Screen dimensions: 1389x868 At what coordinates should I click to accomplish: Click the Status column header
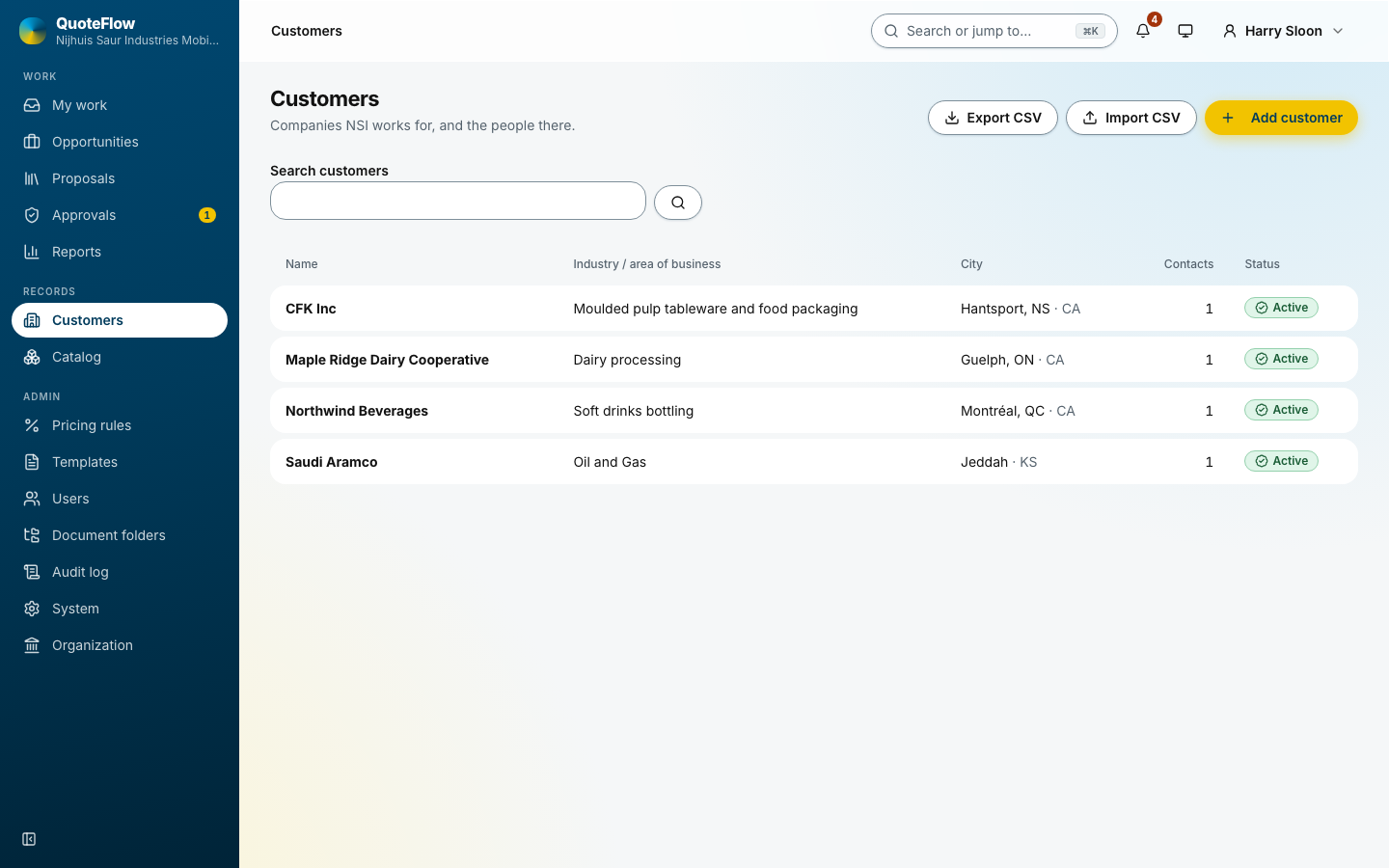click(x=1262, y=264)
